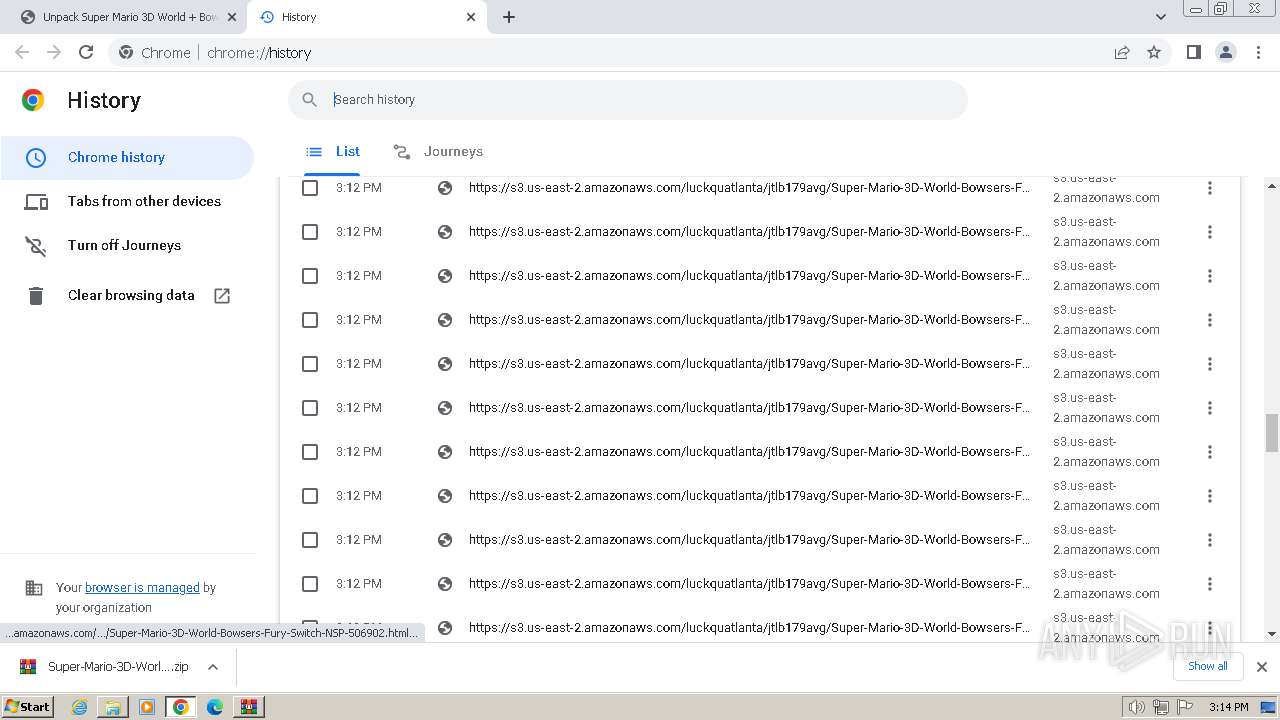Close the History tab
This screenshot has width=1280, height=720.
[x=471, y=17]
